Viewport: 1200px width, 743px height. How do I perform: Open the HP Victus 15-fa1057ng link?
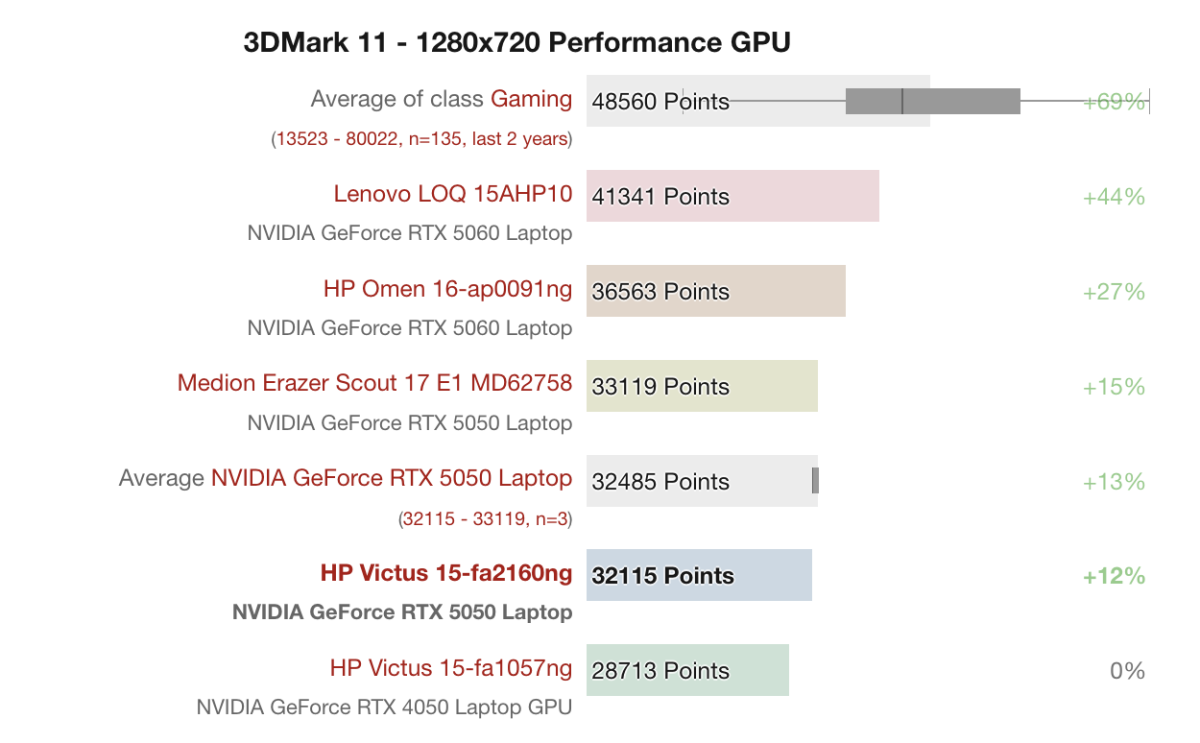[x=450, y=668]
